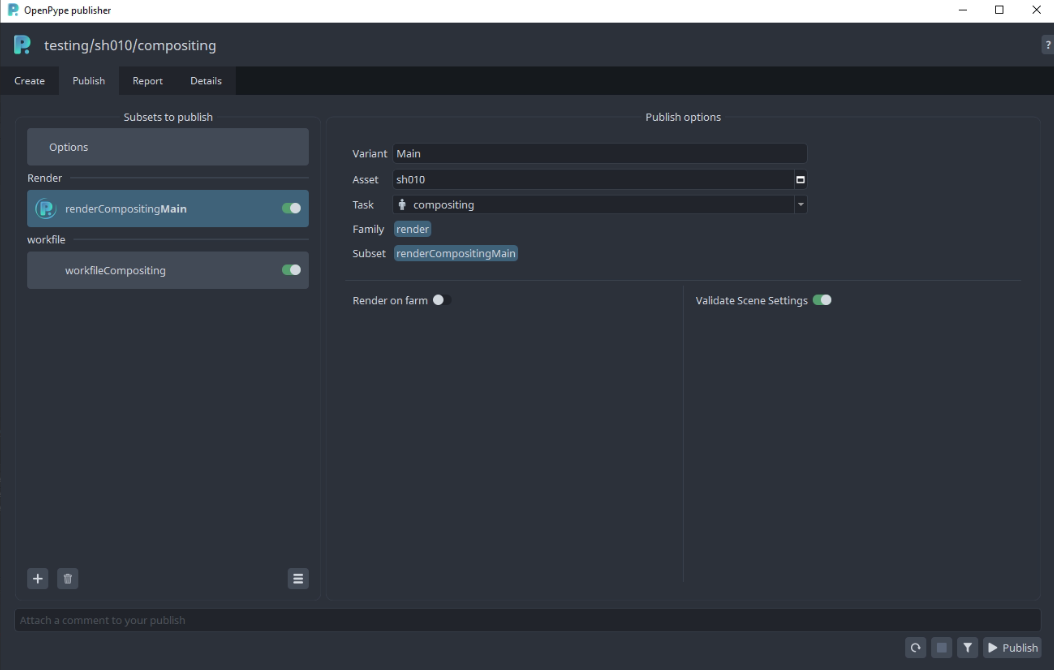Disable Validate Scene Settings
Viewport: 1054px width, 670px height.
822,299
